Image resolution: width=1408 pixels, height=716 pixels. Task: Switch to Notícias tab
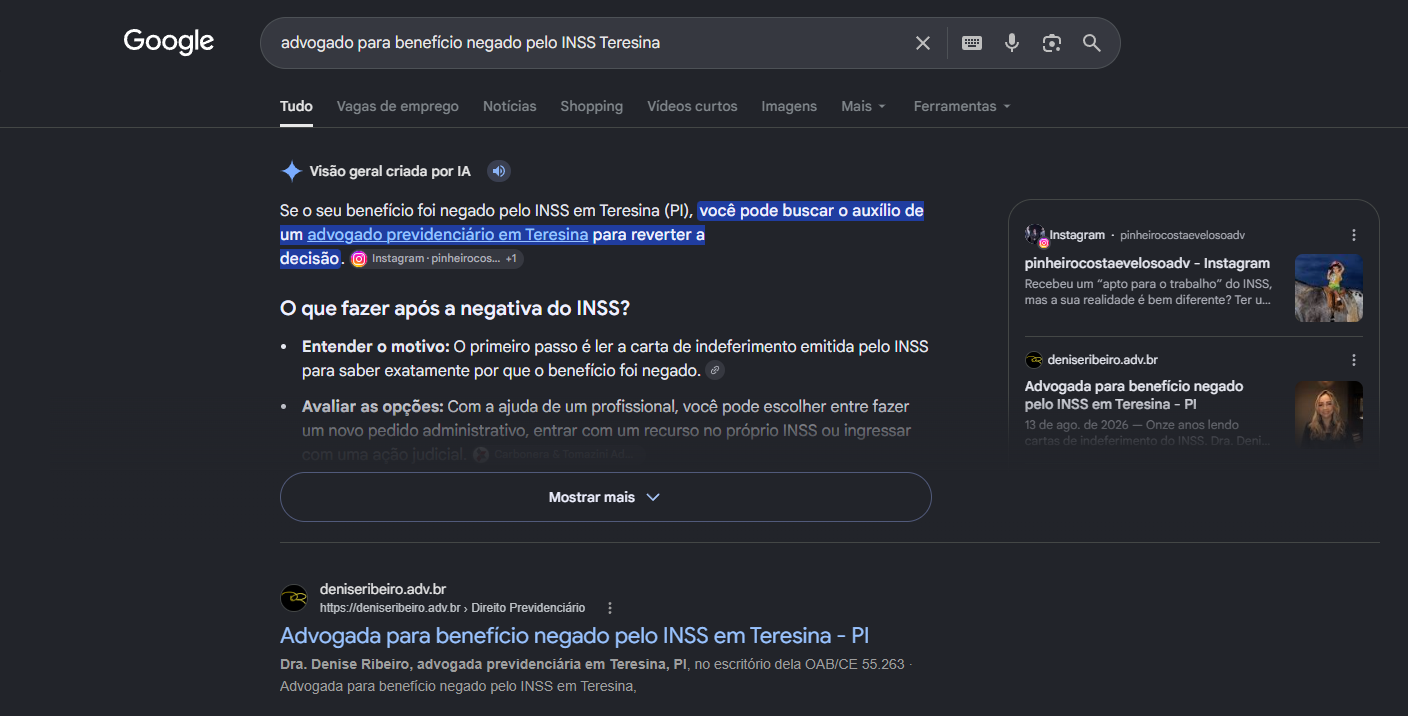click(x=510, y=106)
